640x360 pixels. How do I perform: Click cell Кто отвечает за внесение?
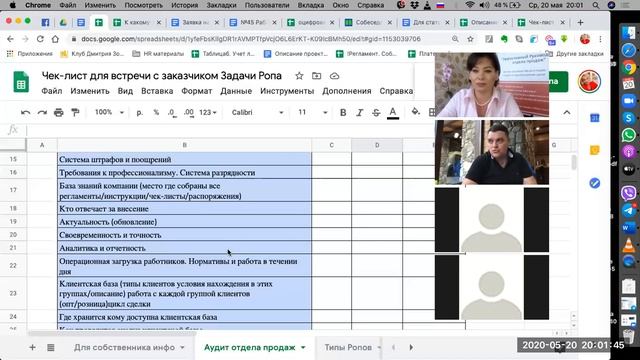tap(184, 209)
